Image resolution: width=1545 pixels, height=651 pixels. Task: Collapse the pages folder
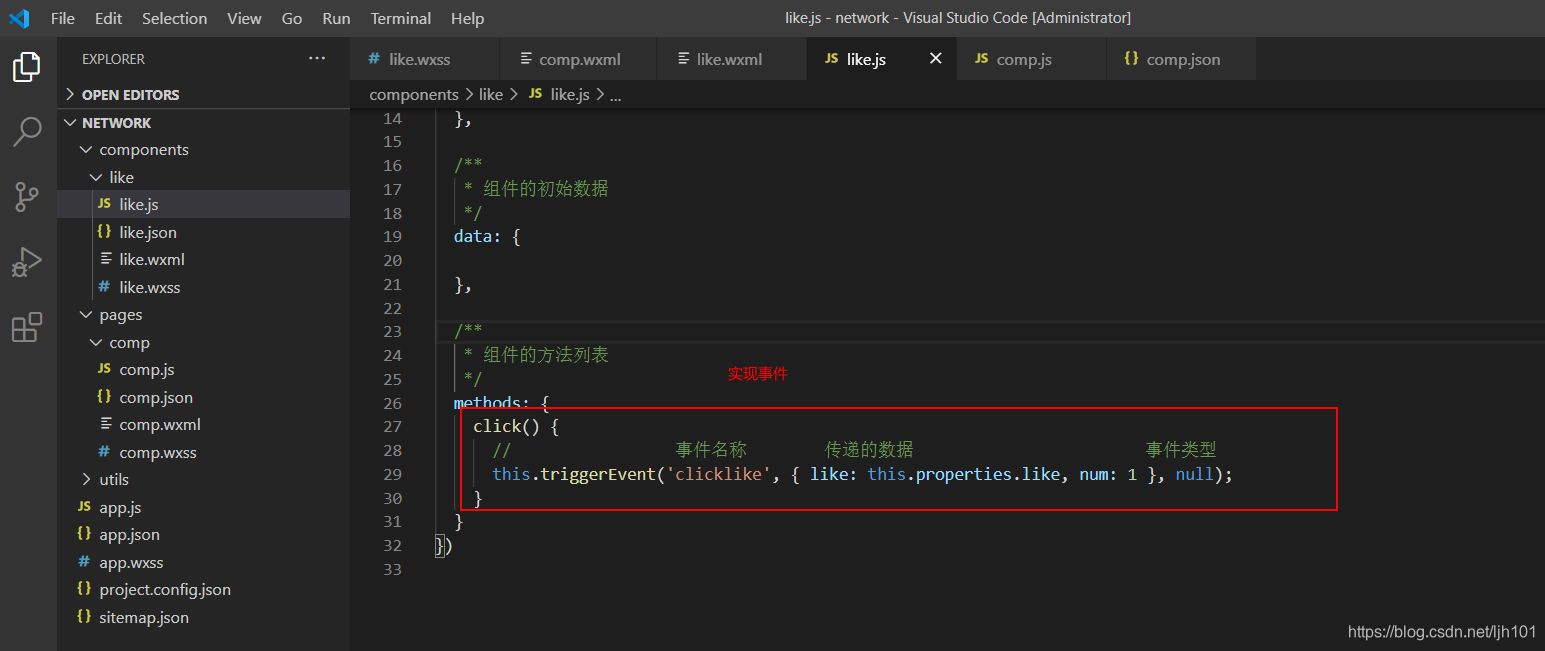pos(203,314)
